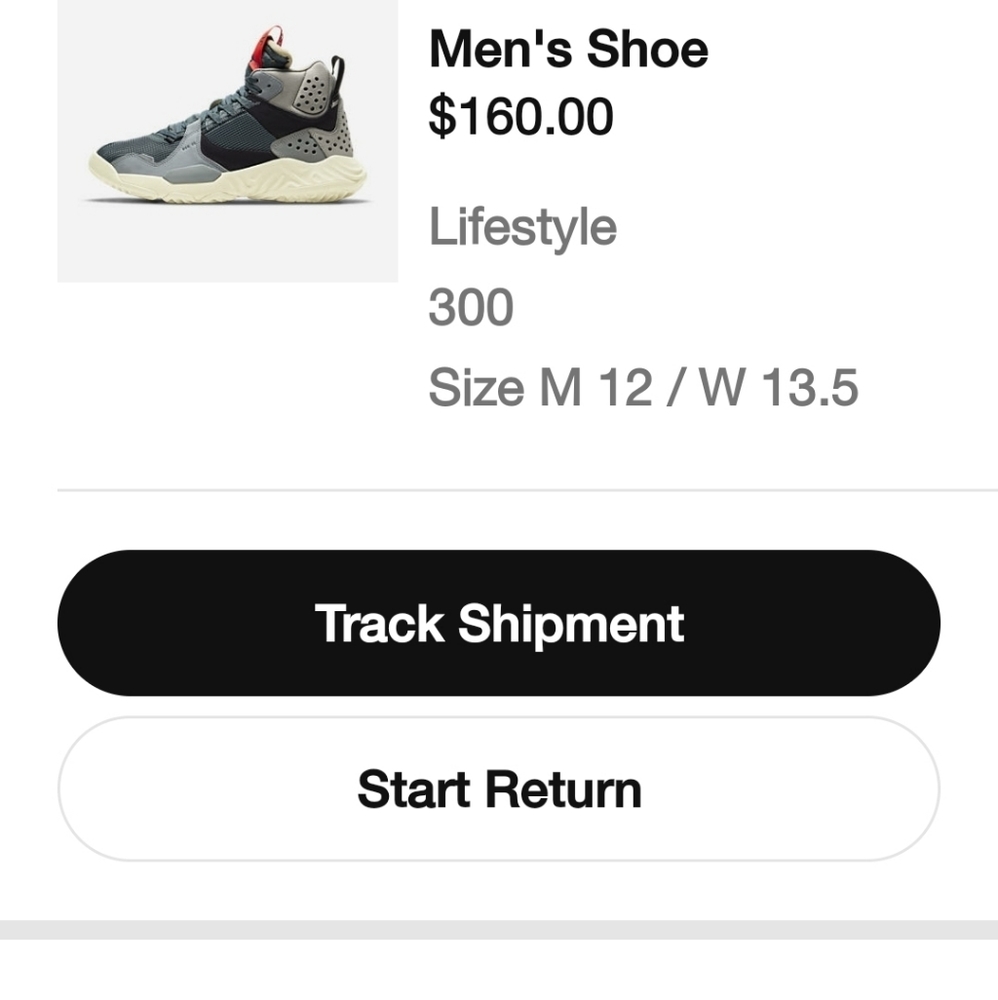998x1000 pixels.
Task: Click the black heel pull loop
Action: pyautogui.click(x=337, y=74)
